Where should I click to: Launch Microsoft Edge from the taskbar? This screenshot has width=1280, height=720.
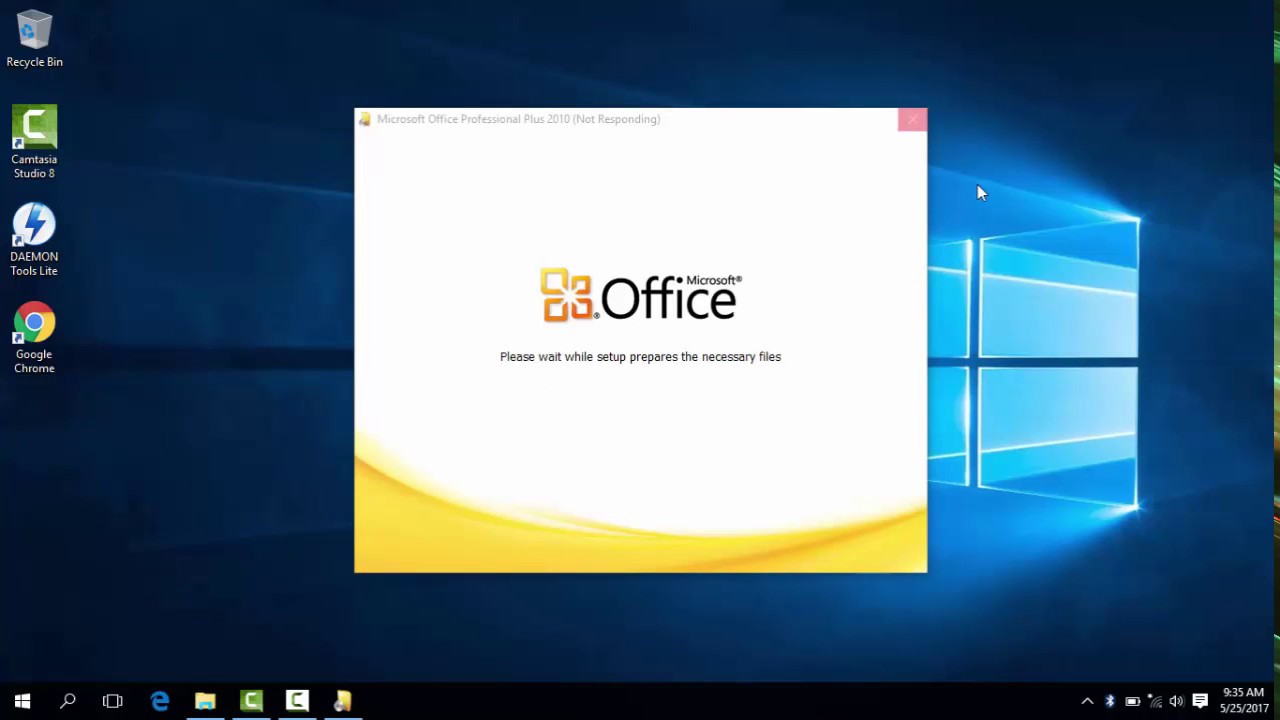pos(160,701)
